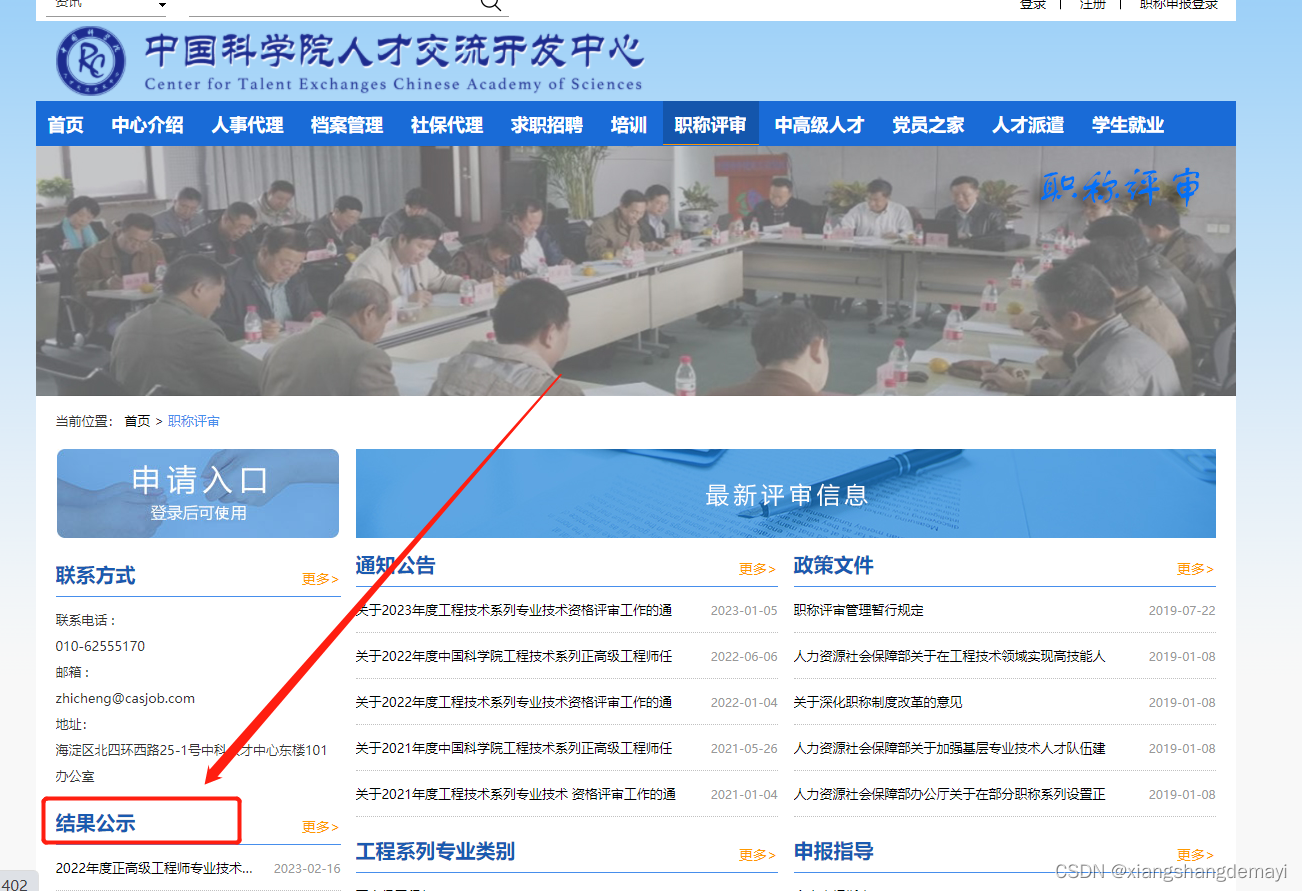Click the search magnifier icon
This screenshot has height=891, width=1302.
click(x=490, y=4)
